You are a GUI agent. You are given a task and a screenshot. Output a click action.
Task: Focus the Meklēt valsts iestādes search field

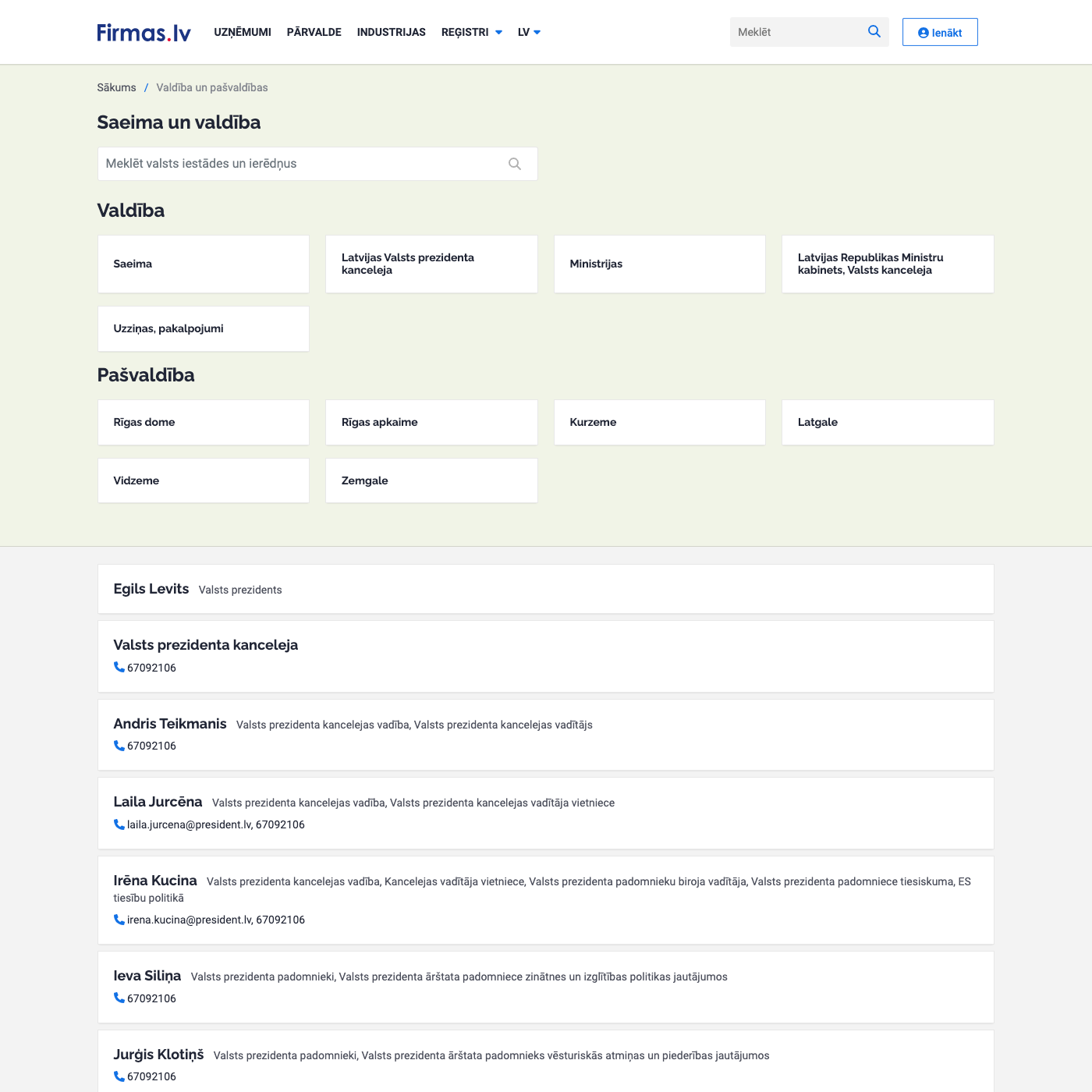304,164
